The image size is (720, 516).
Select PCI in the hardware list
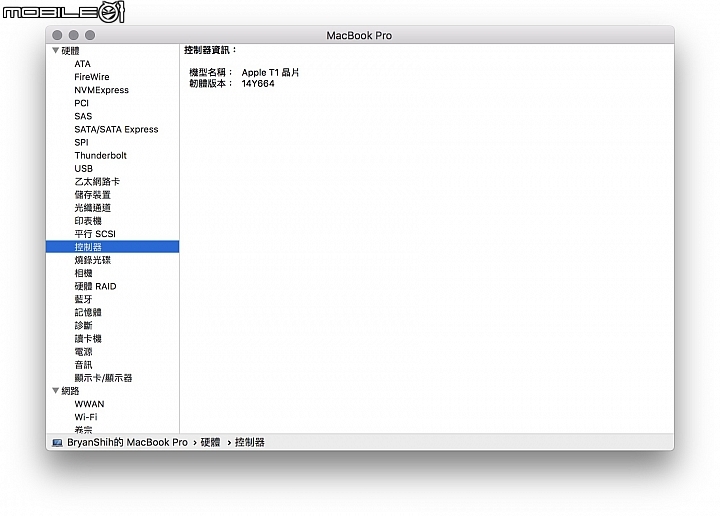[81, 103]
